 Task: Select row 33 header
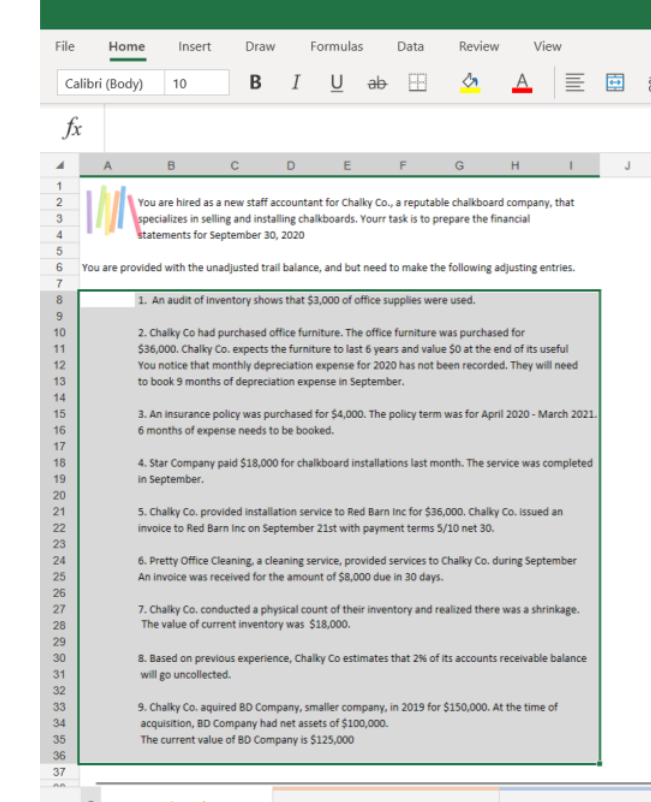point(59,707)
